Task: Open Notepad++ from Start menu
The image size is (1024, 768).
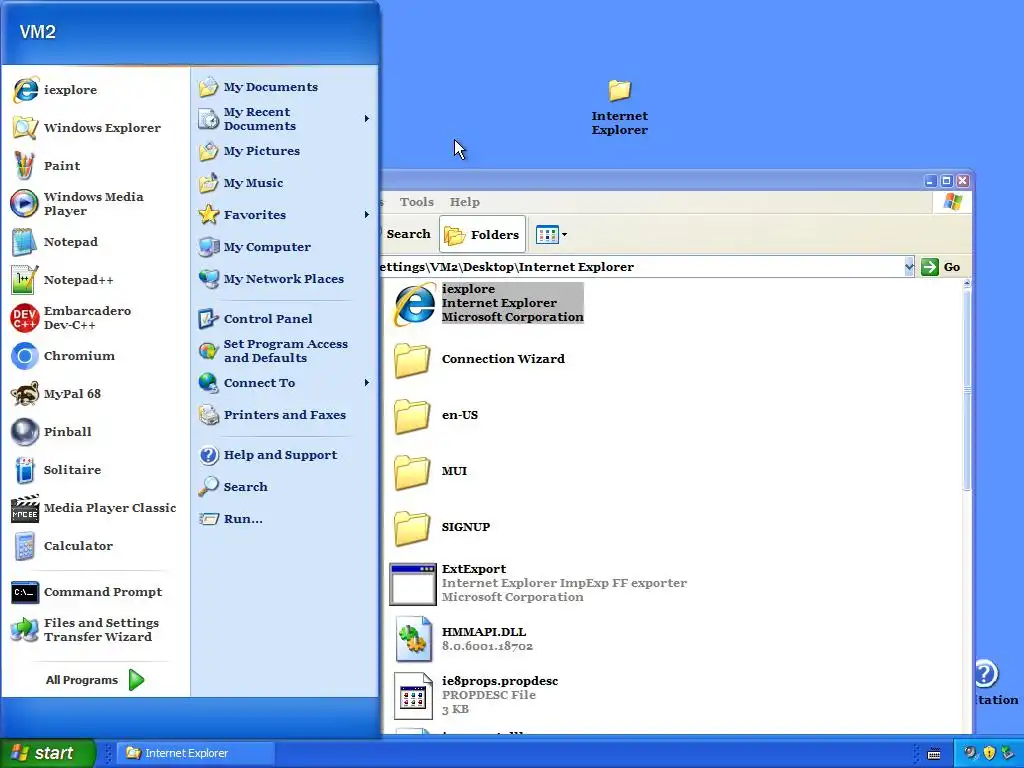Action: click(95, 280)
